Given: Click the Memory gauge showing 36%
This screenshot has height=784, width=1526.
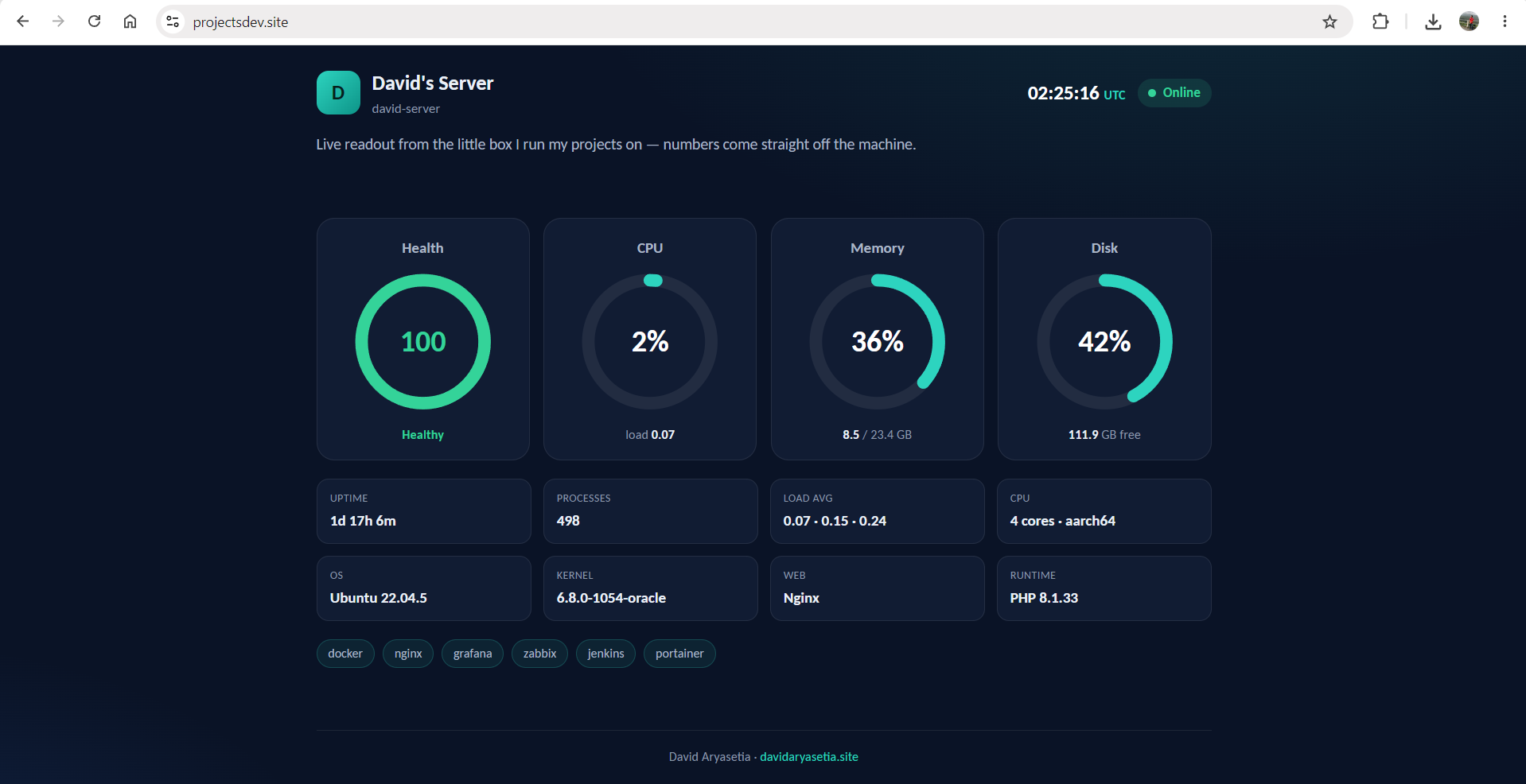Looking at the screenshot, I should [878, 342].
